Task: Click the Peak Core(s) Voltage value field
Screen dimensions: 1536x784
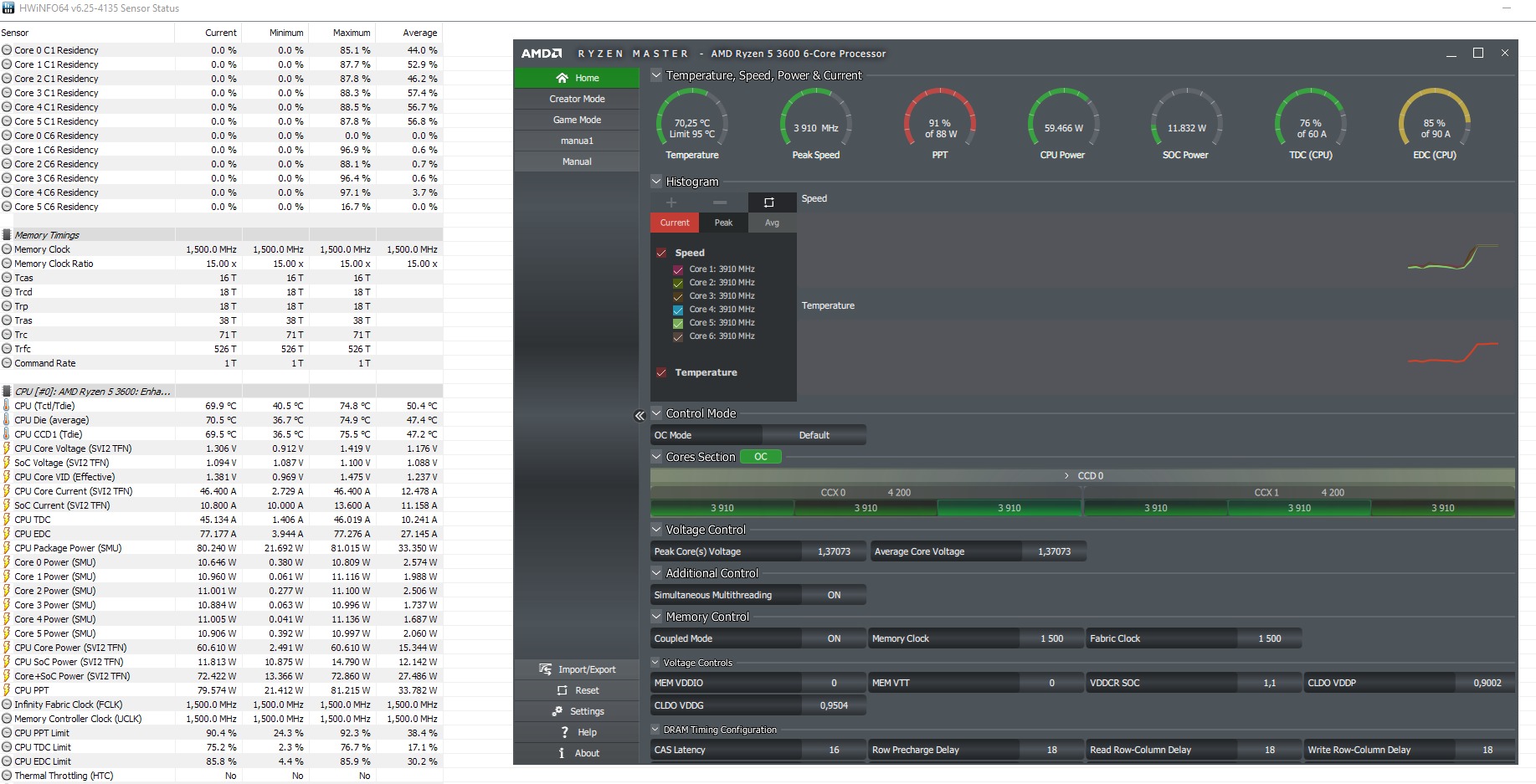Action: [x=834, y=551]
